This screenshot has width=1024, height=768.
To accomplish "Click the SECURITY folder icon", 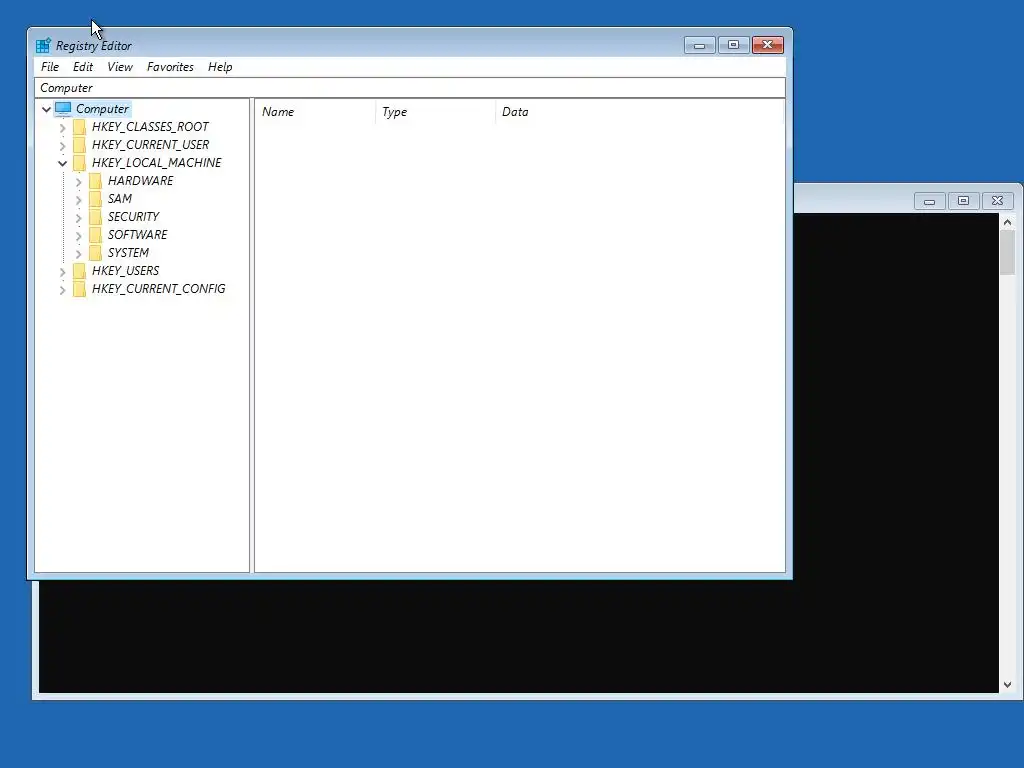I will (95, 216).
